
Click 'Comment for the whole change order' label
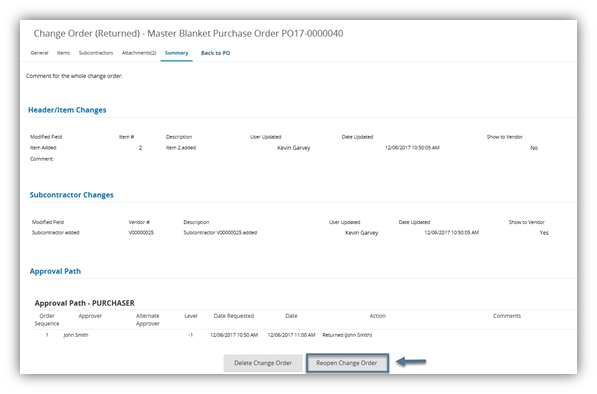pos(74,76)
